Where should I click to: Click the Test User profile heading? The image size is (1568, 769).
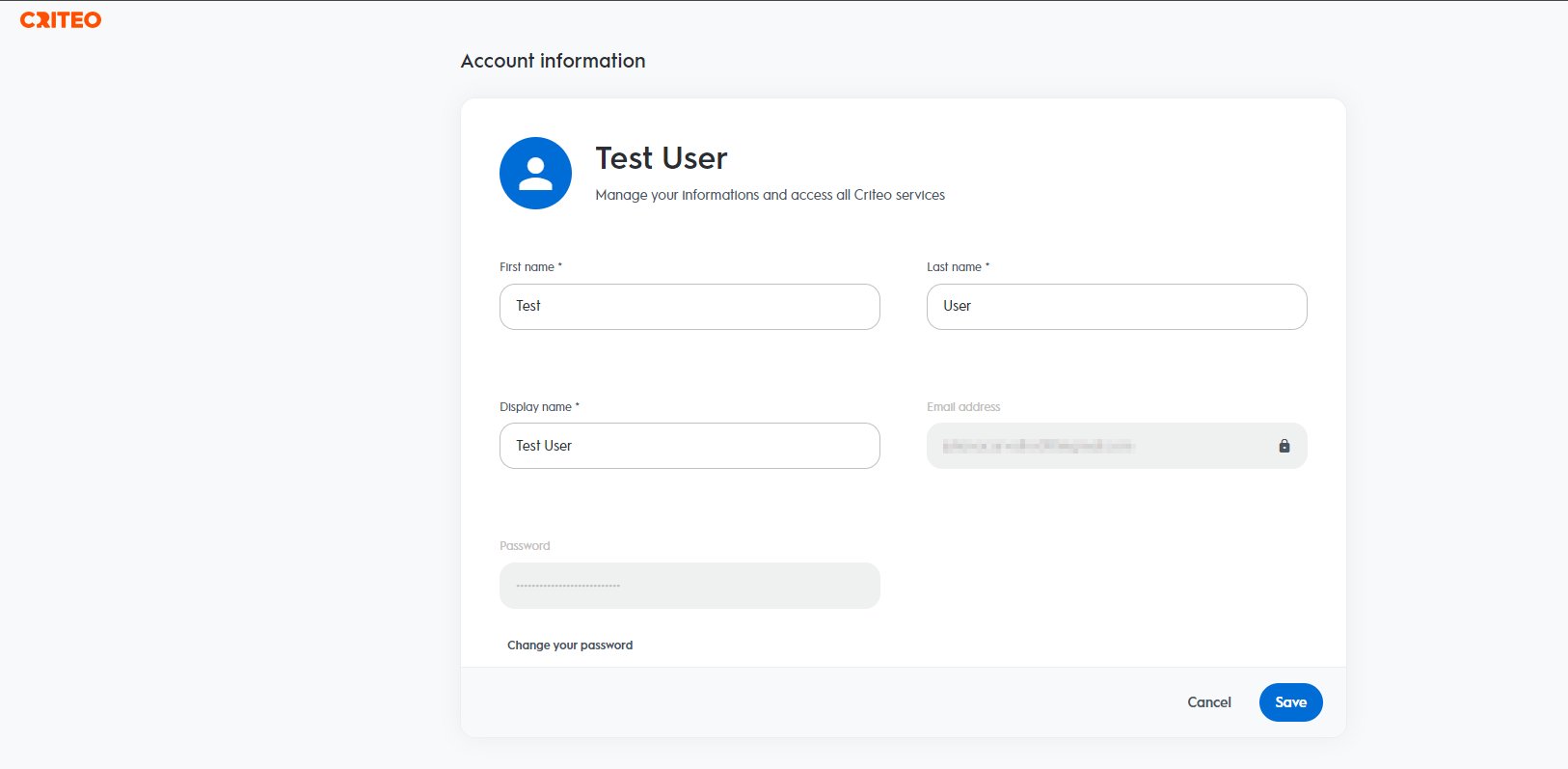click(662, 158)
